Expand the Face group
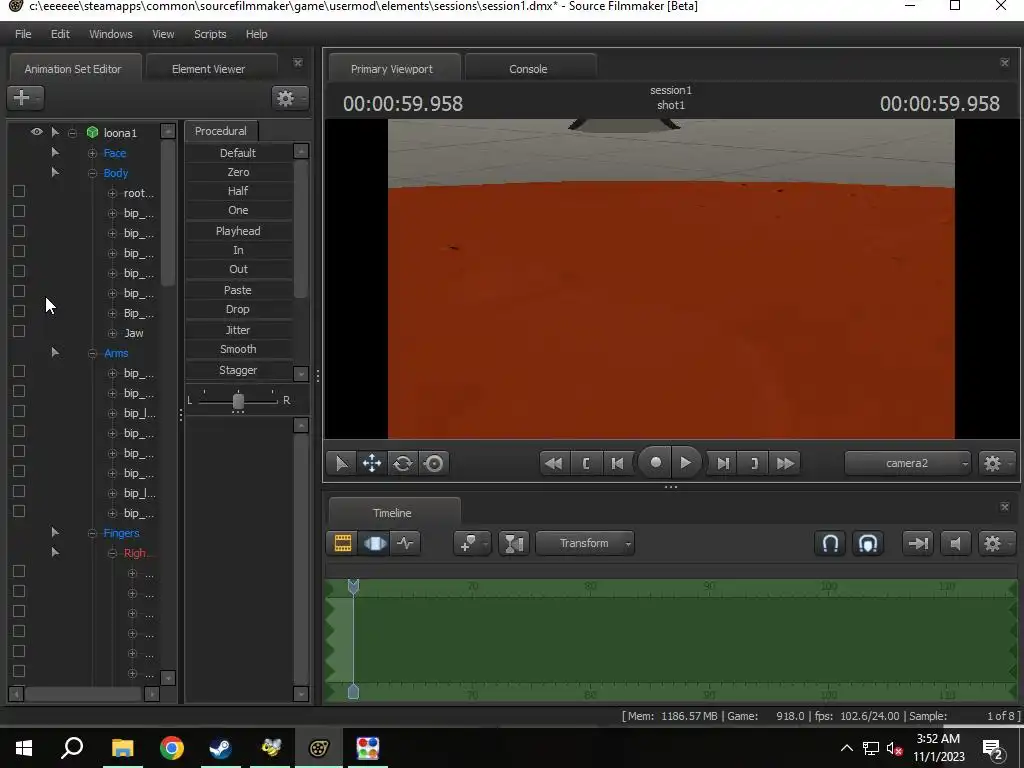This screenshot has width=1024, height=768. (x=92, y=153)
